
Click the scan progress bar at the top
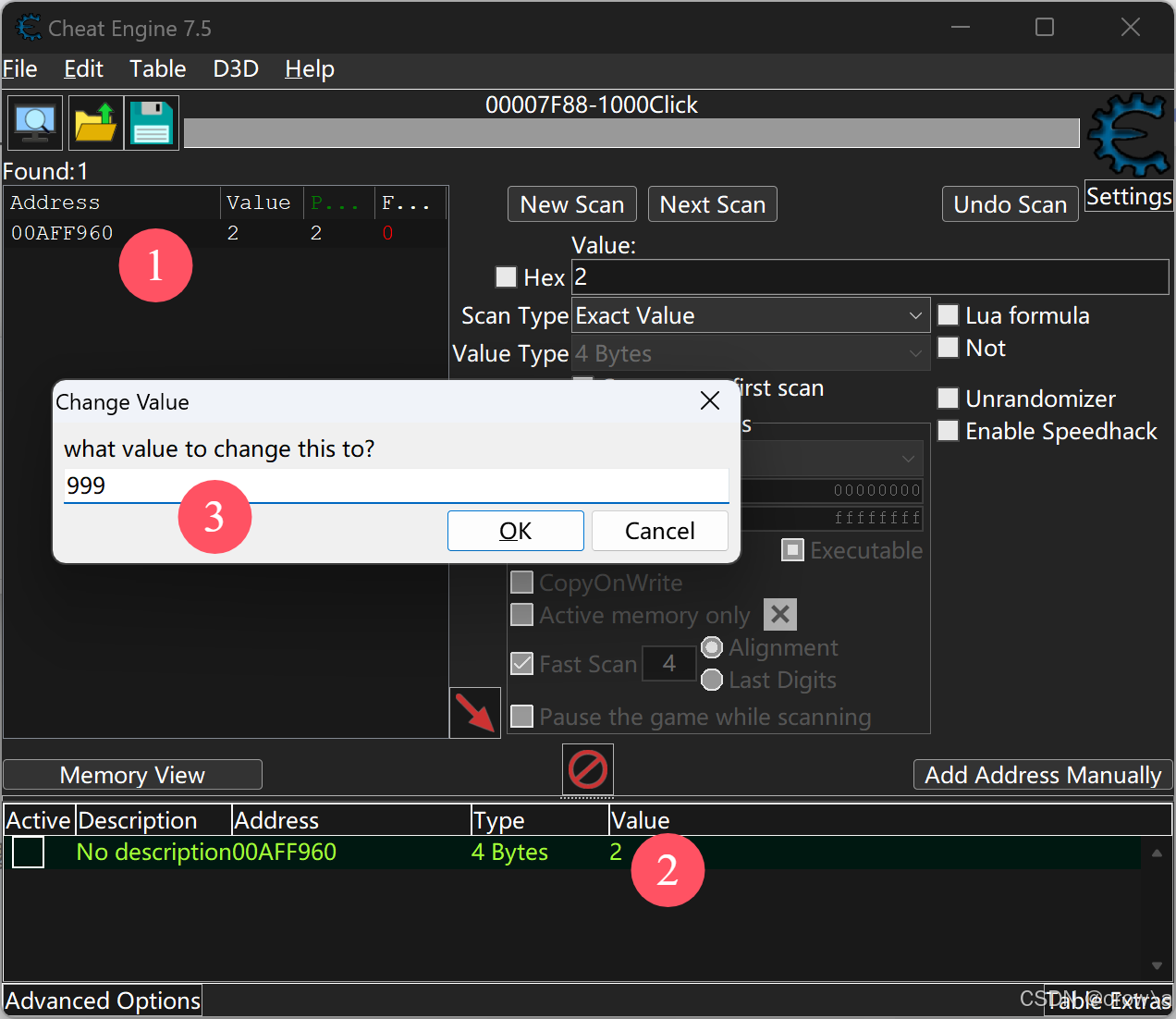631,132
